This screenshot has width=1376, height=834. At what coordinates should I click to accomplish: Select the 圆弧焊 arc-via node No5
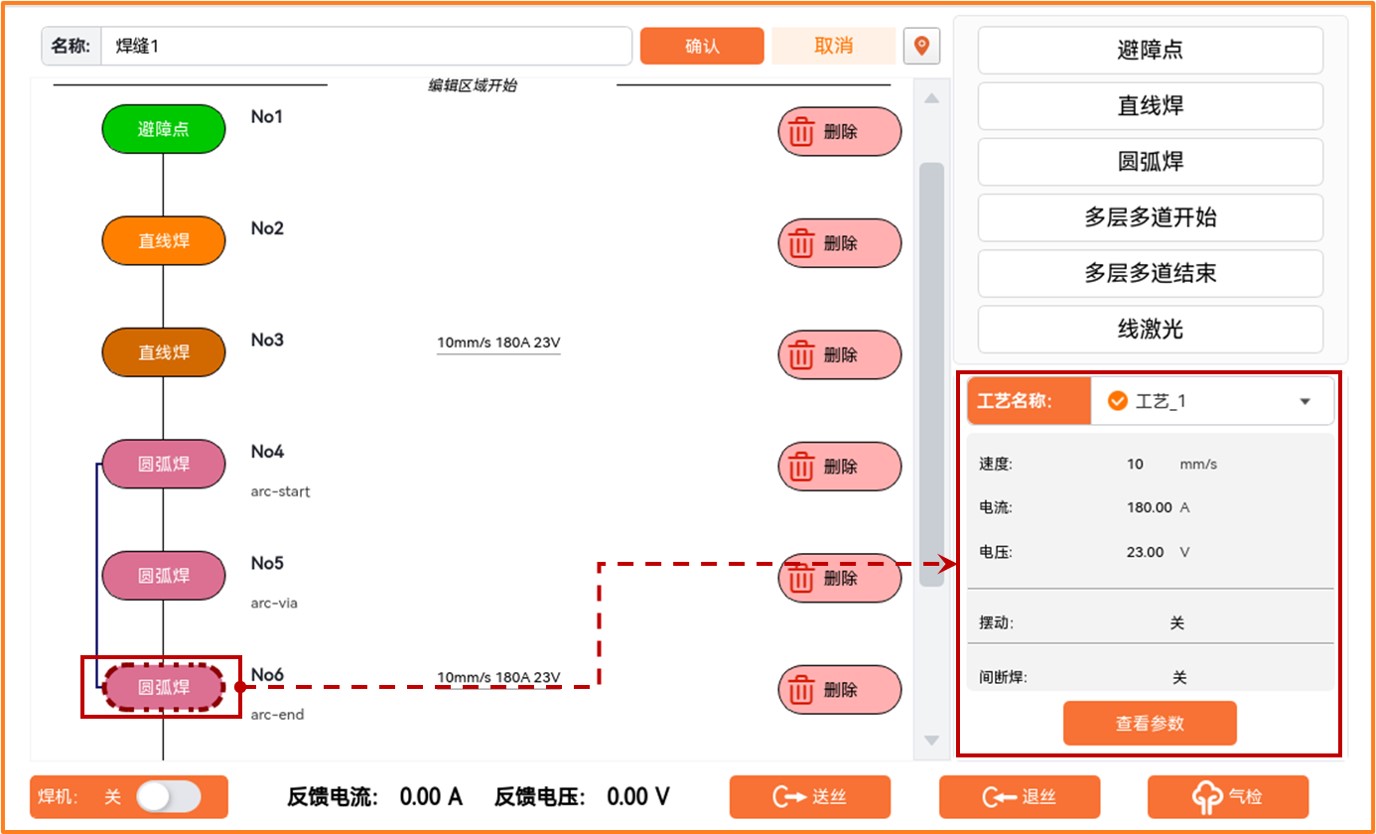pos(164,576)
